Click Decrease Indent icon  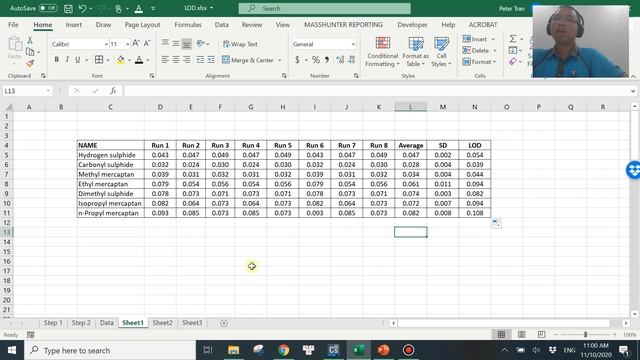(200, 60)
